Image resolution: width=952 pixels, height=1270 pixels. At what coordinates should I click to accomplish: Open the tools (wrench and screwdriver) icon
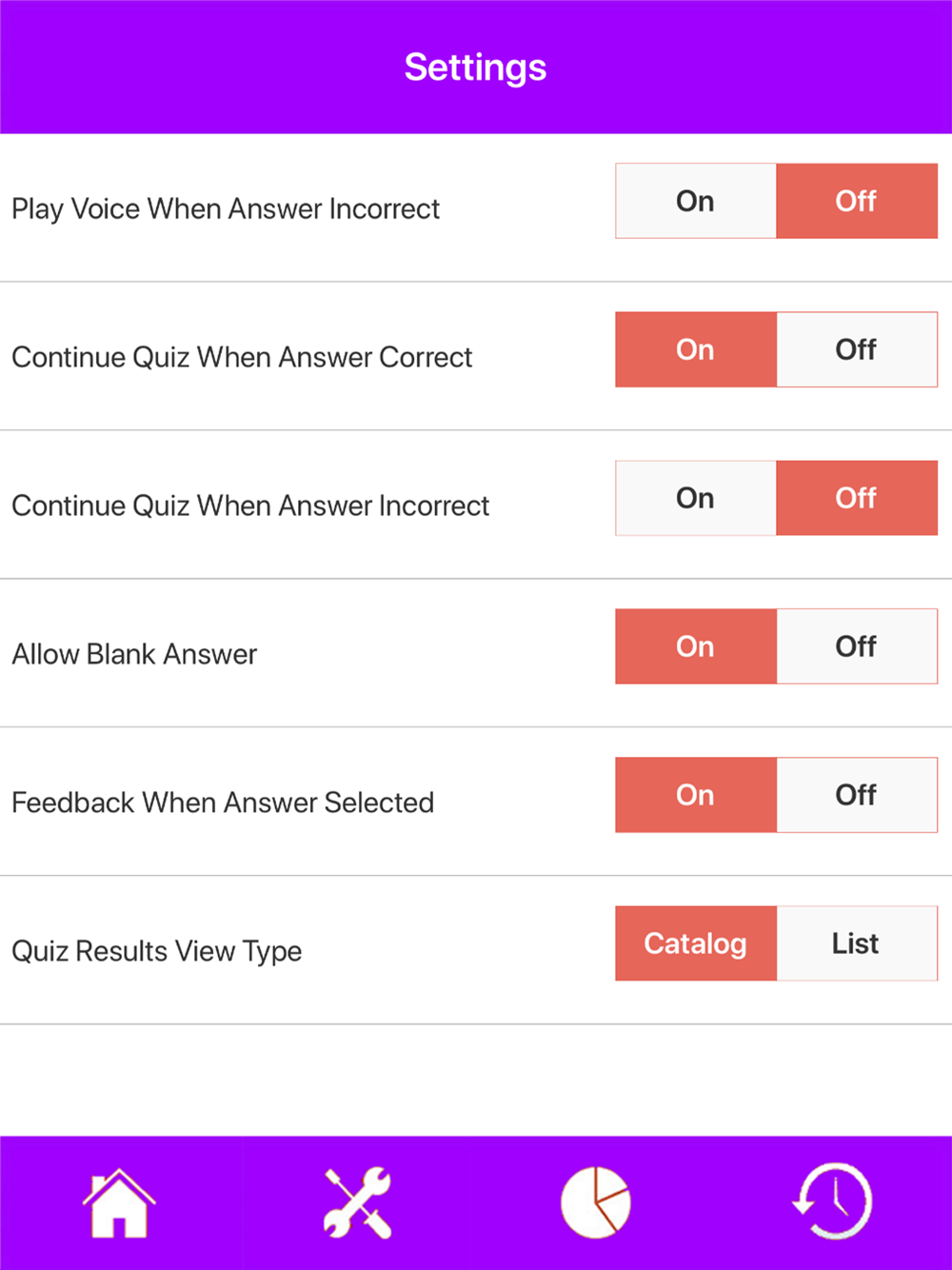tap(357, 1203)
